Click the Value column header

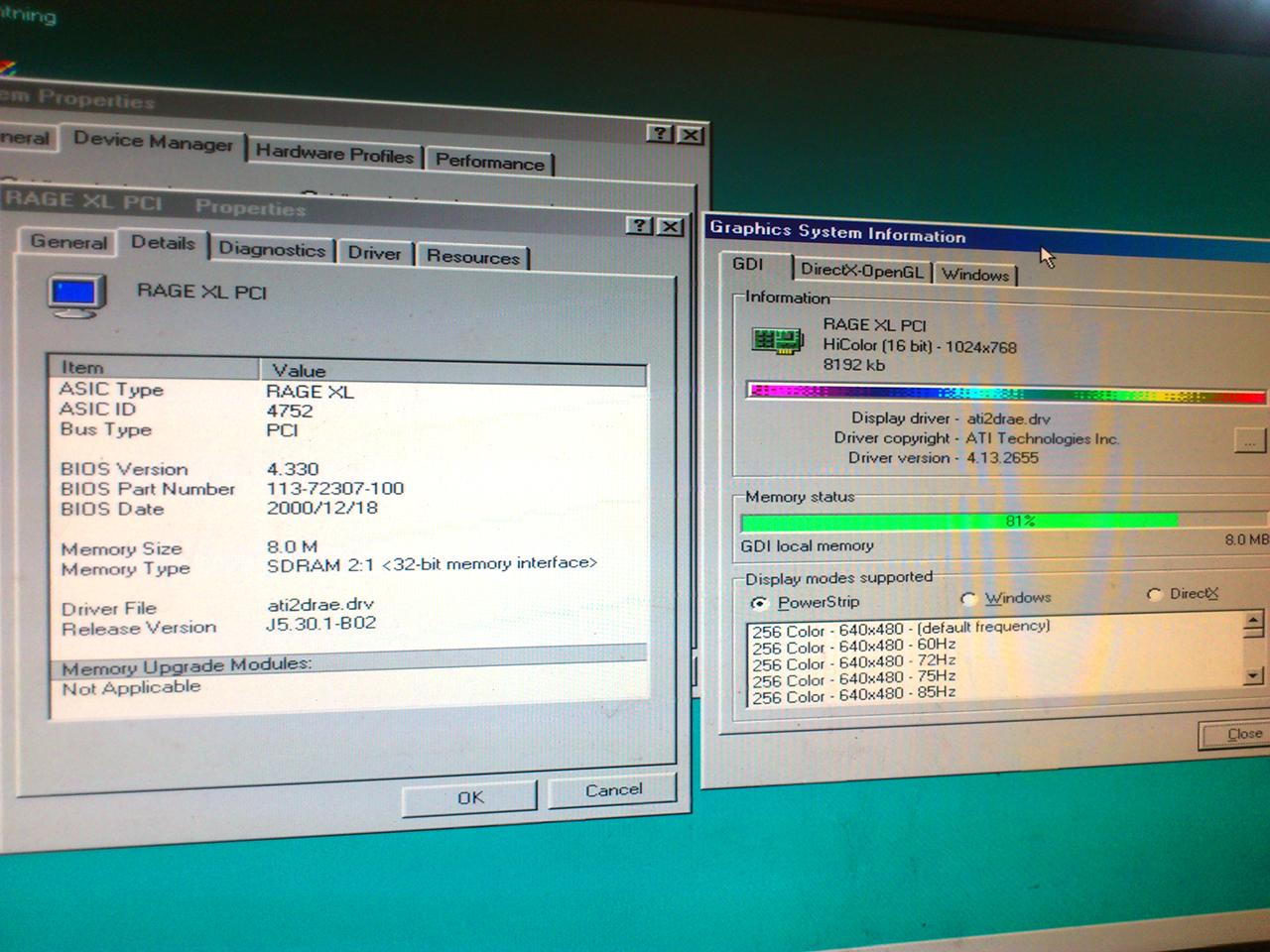click(452, 371)
